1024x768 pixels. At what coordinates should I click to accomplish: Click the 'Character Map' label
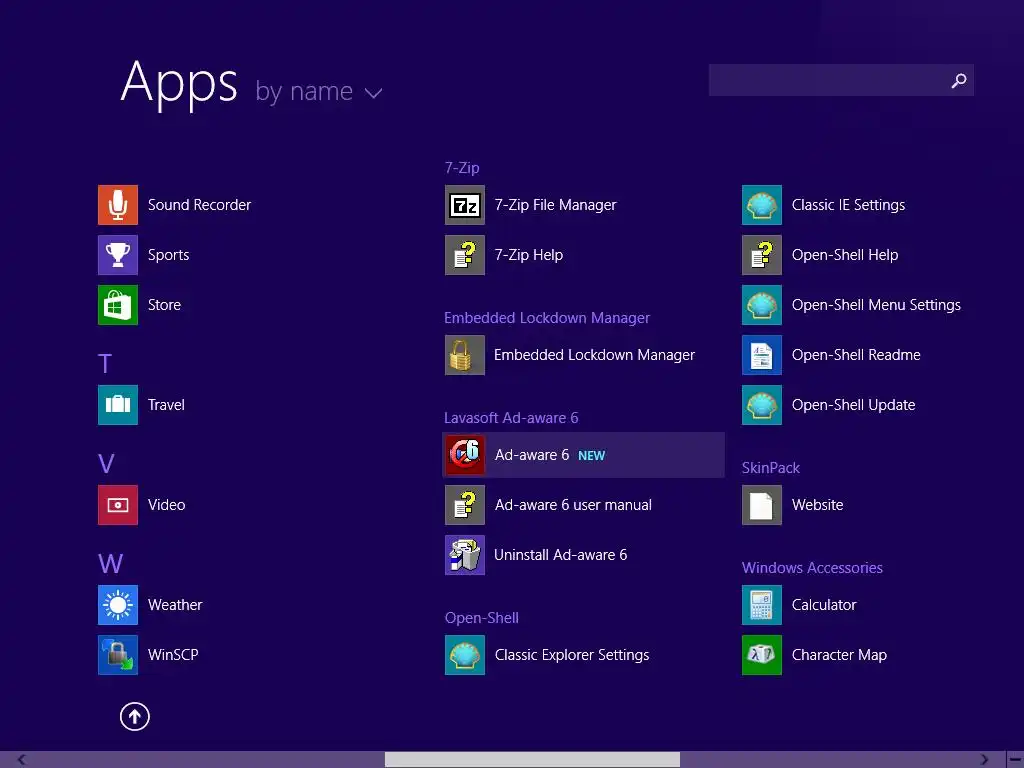839,655
